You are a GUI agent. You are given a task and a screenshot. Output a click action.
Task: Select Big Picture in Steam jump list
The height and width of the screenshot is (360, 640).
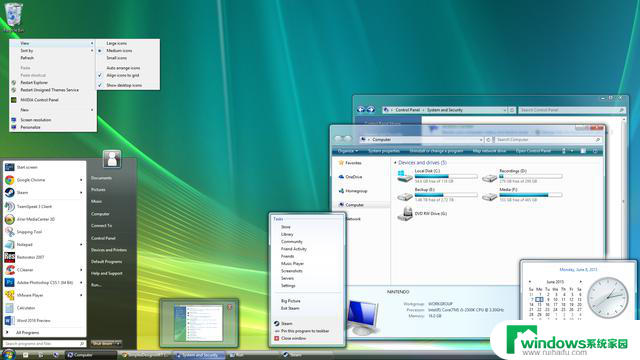pyautogui.click(x=291, y=301)
